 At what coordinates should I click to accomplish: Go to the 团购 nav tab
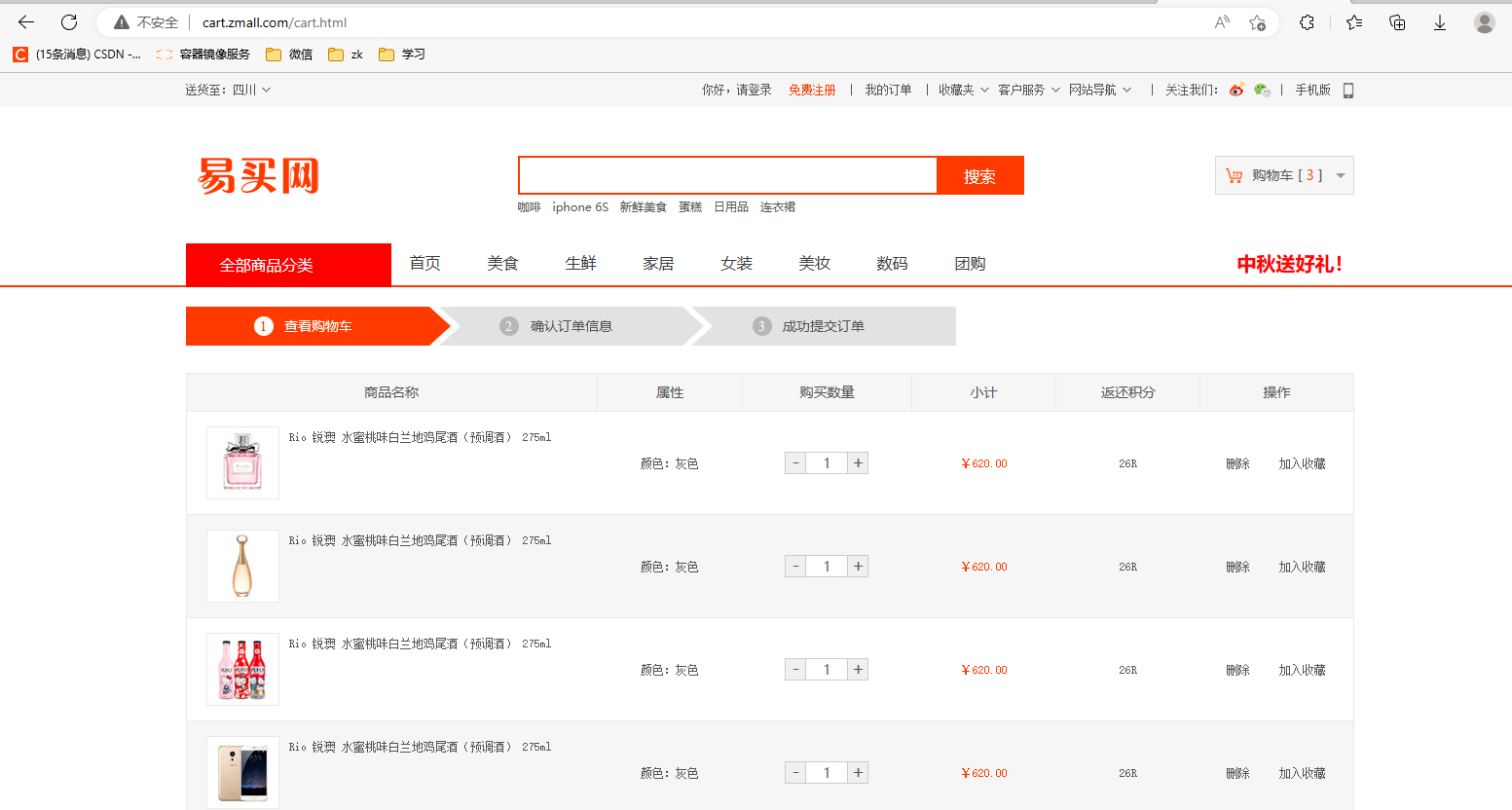coord(970,264)
